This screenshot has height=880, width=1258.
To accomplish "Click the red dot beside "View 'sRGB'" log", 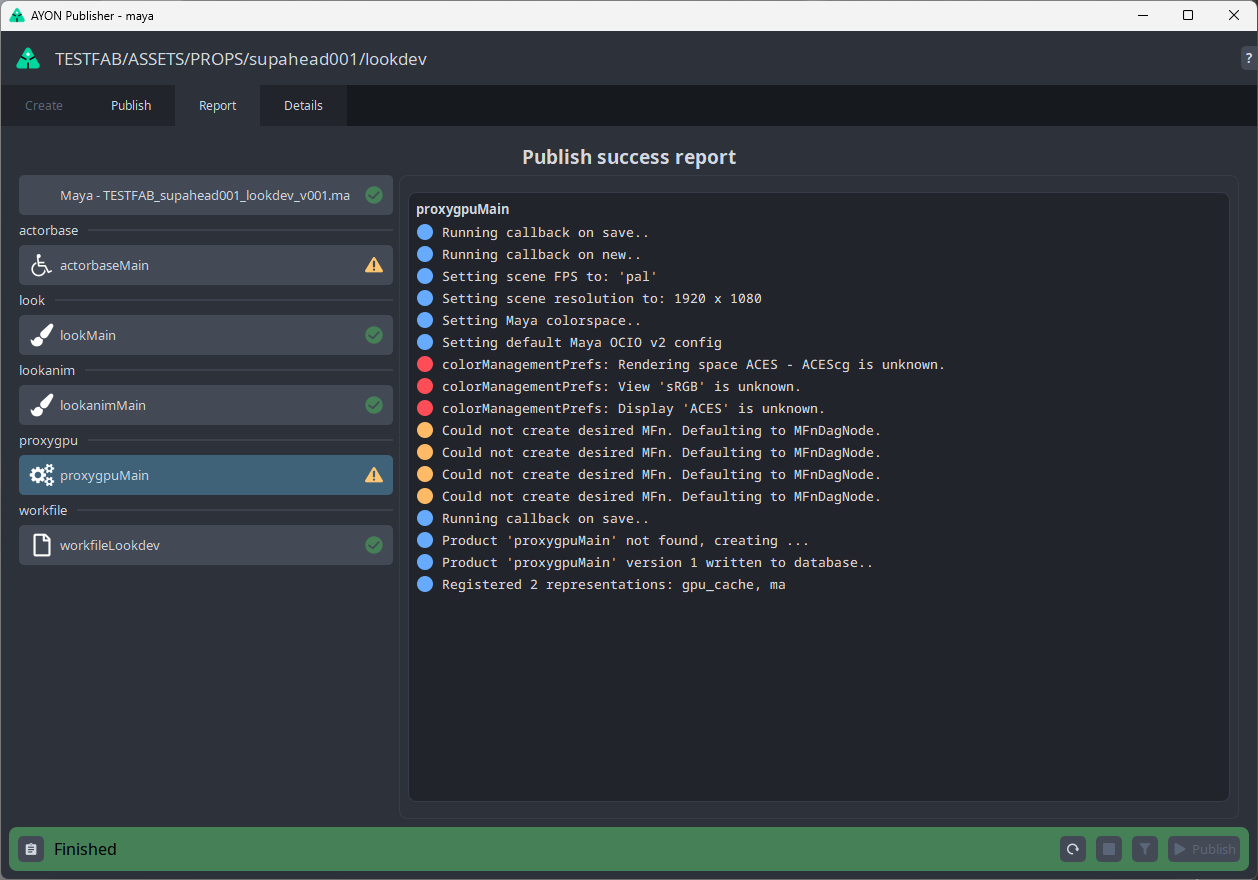I will pyautogui.click(x=425, y=386).
